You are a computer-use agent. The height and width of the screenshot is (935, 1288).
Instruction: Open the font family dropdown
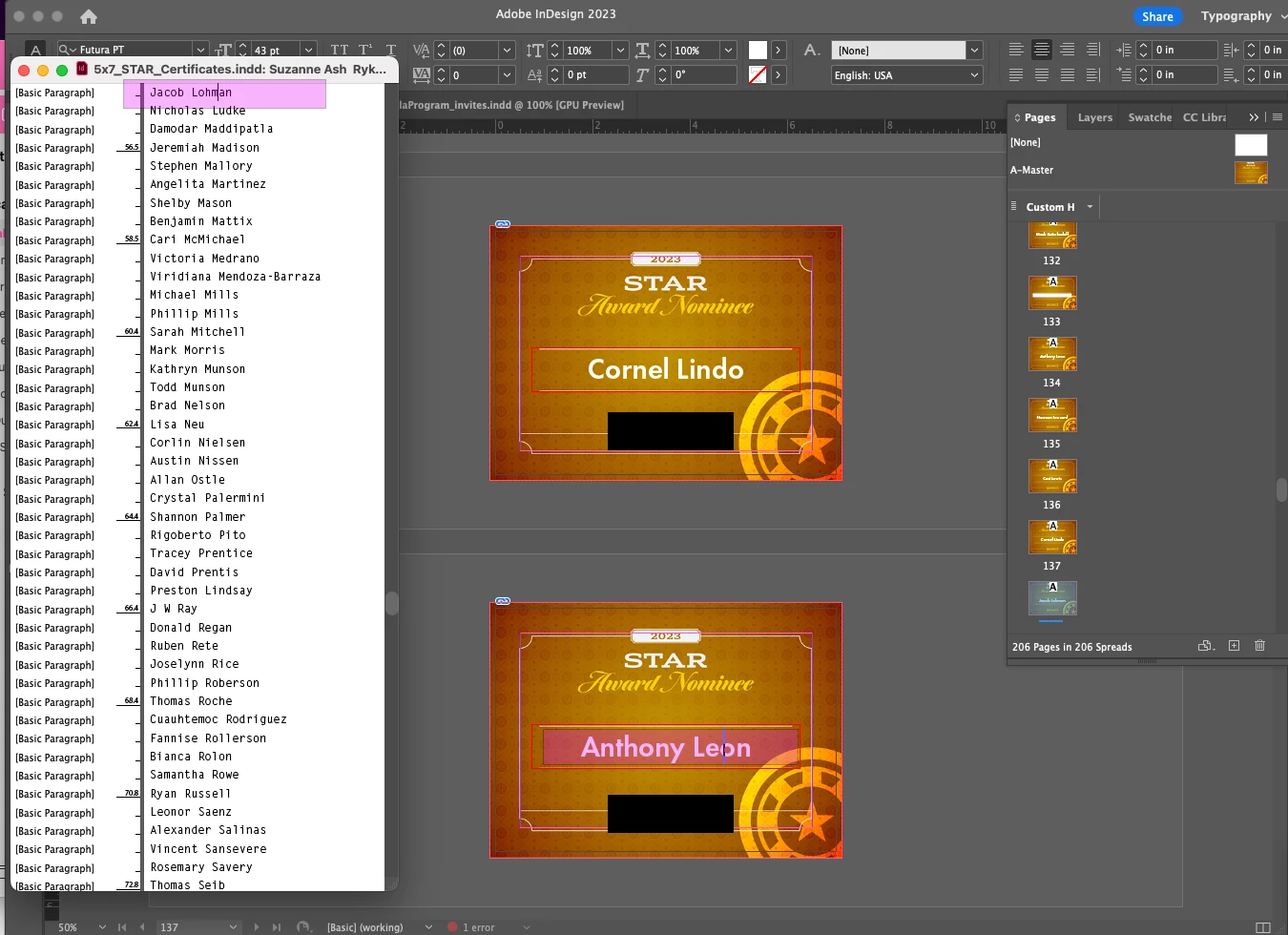click(200, 50)
